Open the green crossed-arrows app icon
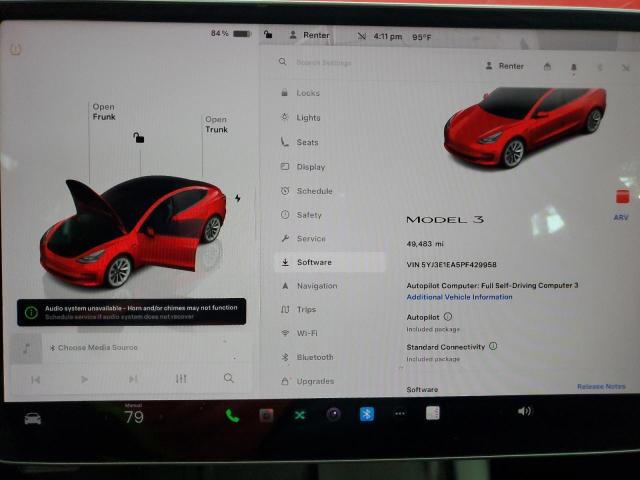 pos(300,415)
